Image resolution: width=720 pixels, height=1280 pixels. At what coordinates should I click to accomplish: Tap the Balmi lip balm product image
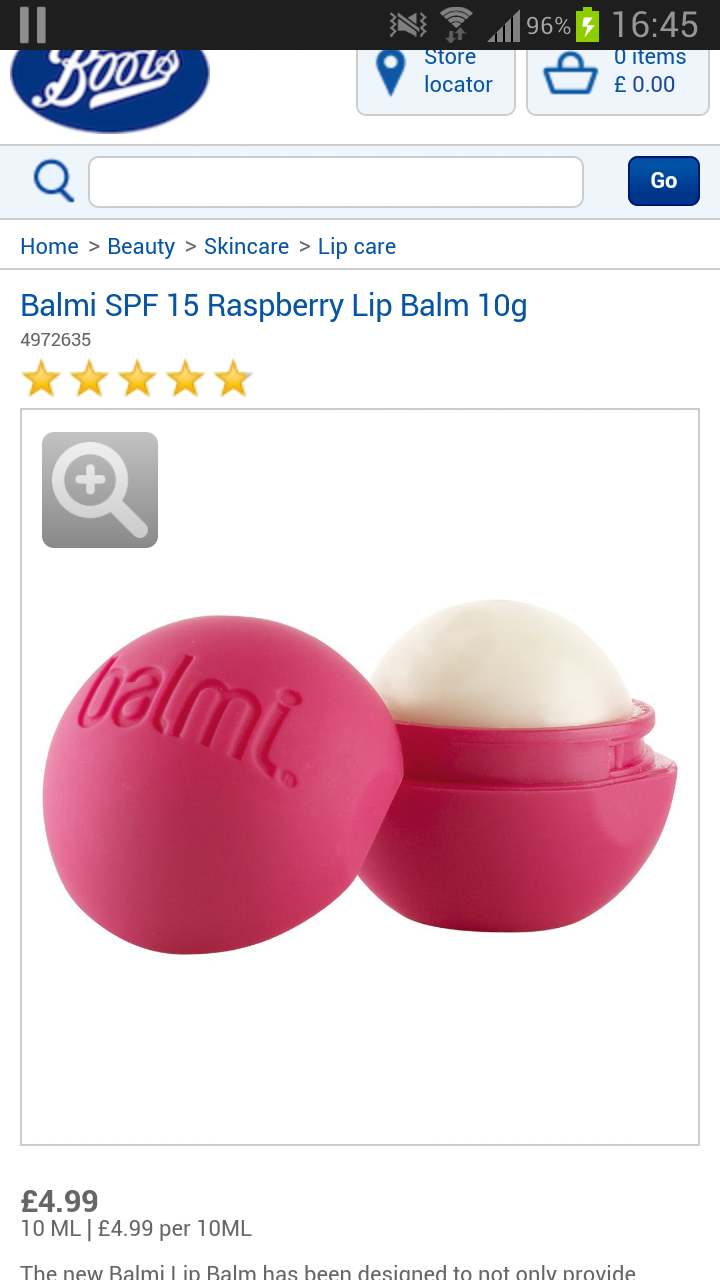pyautogui.click(x=360, y=777)
